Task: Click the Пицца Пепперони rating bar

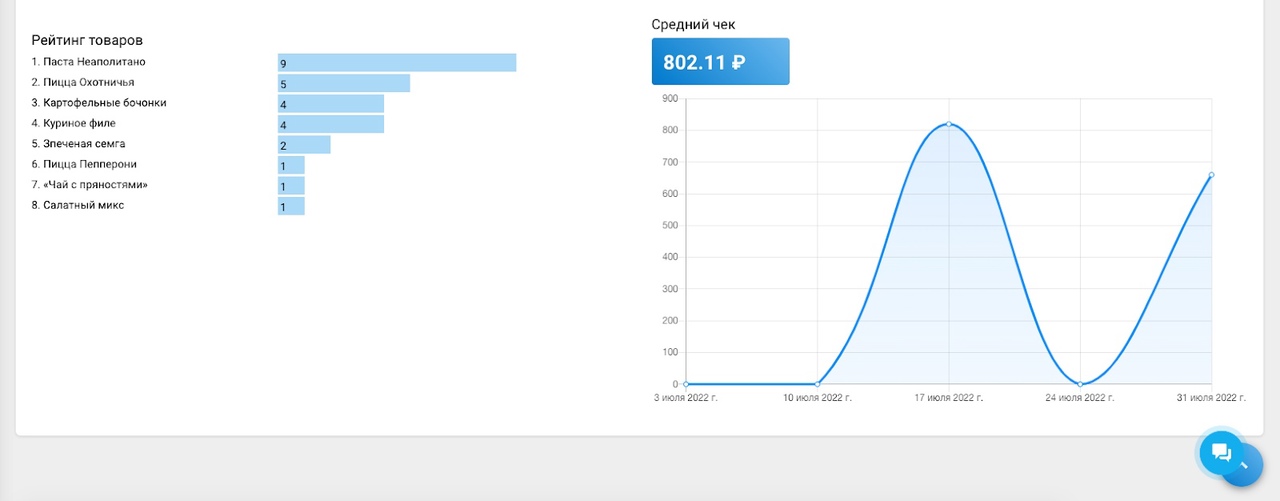Action: (x=291, y=165)
